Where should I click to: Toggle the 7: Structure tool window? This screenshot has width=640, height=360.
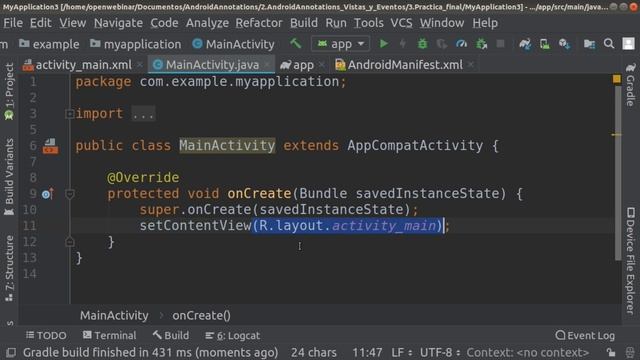click(9, 268)
